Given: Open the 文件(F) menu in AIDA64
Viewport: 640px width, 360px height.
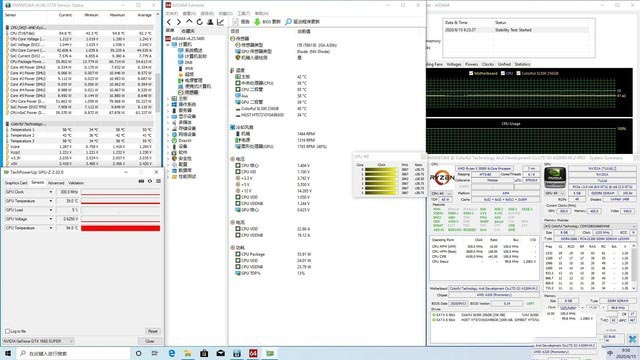Looking at the screenshot, I should 171,13.
